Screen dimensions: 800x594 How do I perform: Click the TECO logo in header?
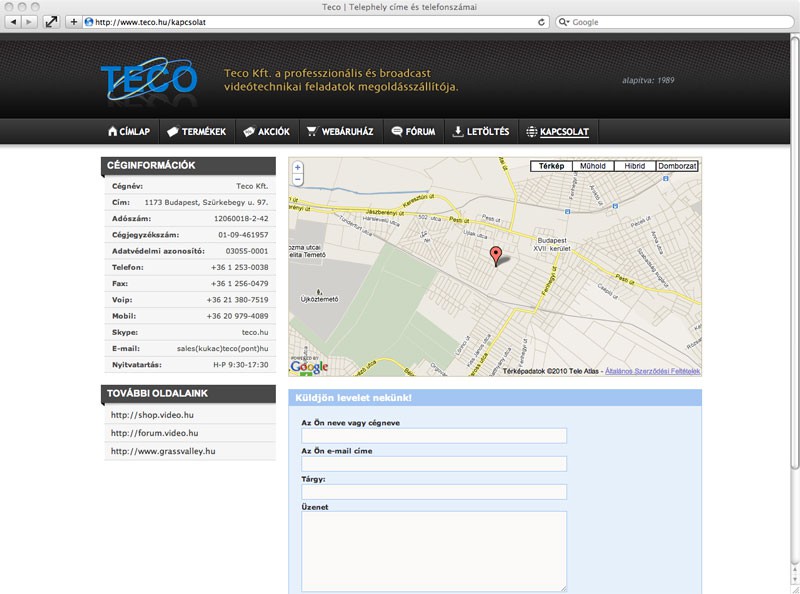[148, 80]
